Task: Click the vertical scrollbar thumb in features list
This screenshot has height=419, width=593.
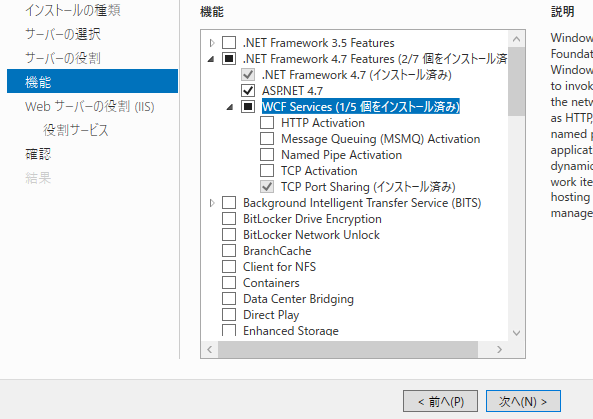Action: point(517,81)
